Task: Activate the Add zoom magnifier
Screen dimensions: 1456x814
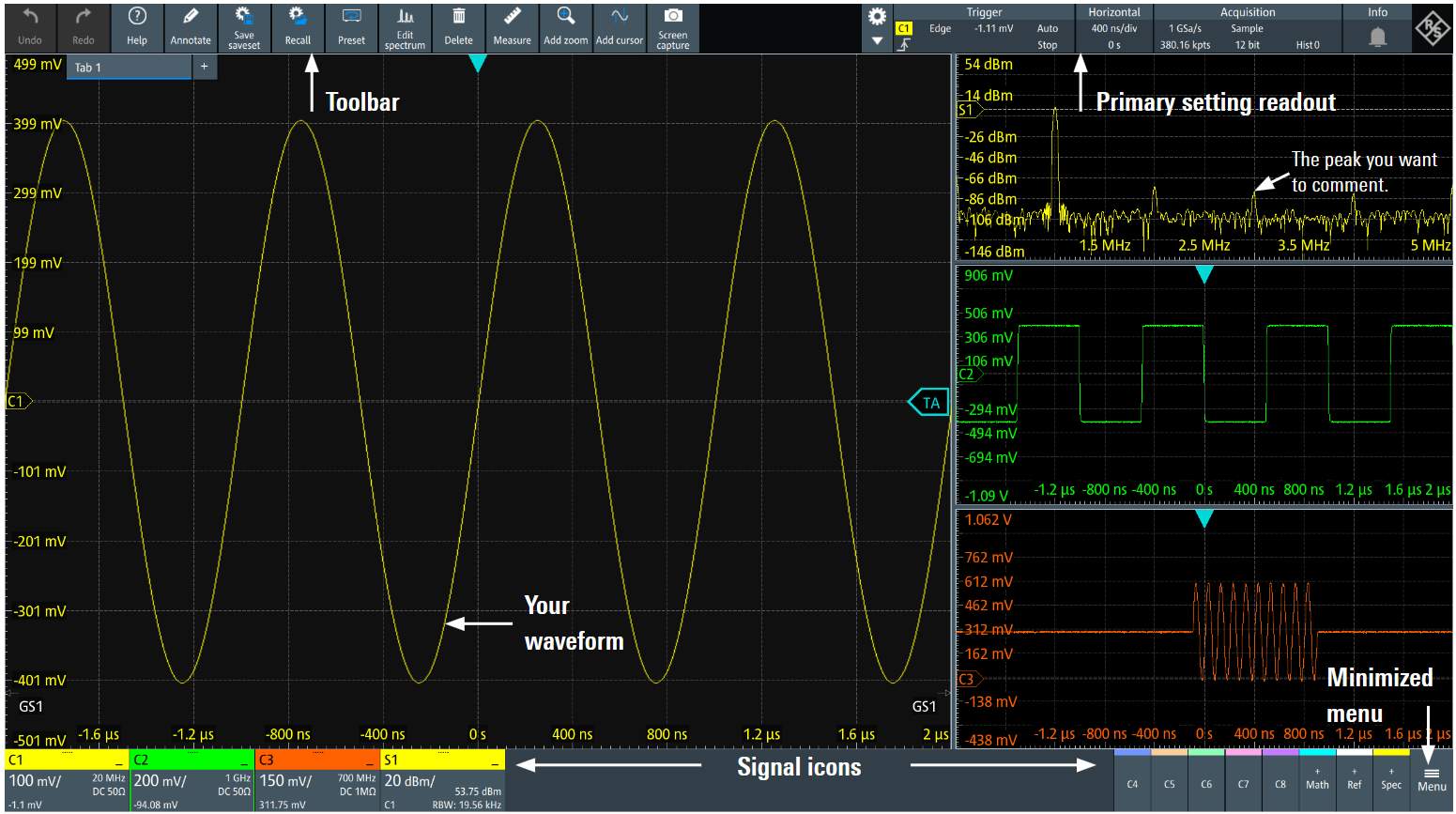Action: point(565,27)
